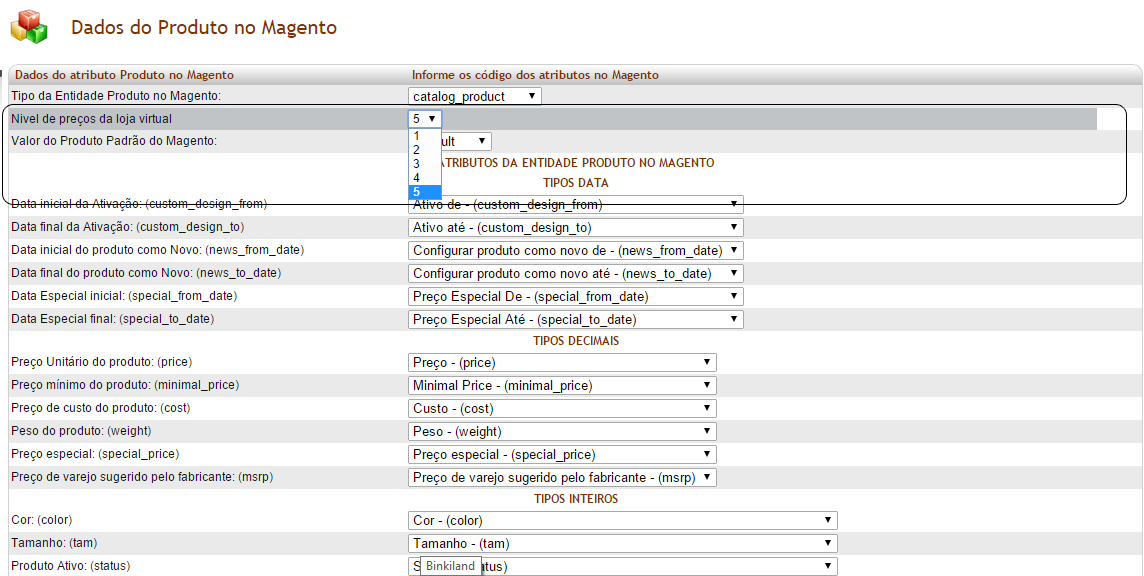This screenshot has width=1144, height=576.
Task: Click 'Peso do produto: (weight)' label
Action: pos(81,431)
